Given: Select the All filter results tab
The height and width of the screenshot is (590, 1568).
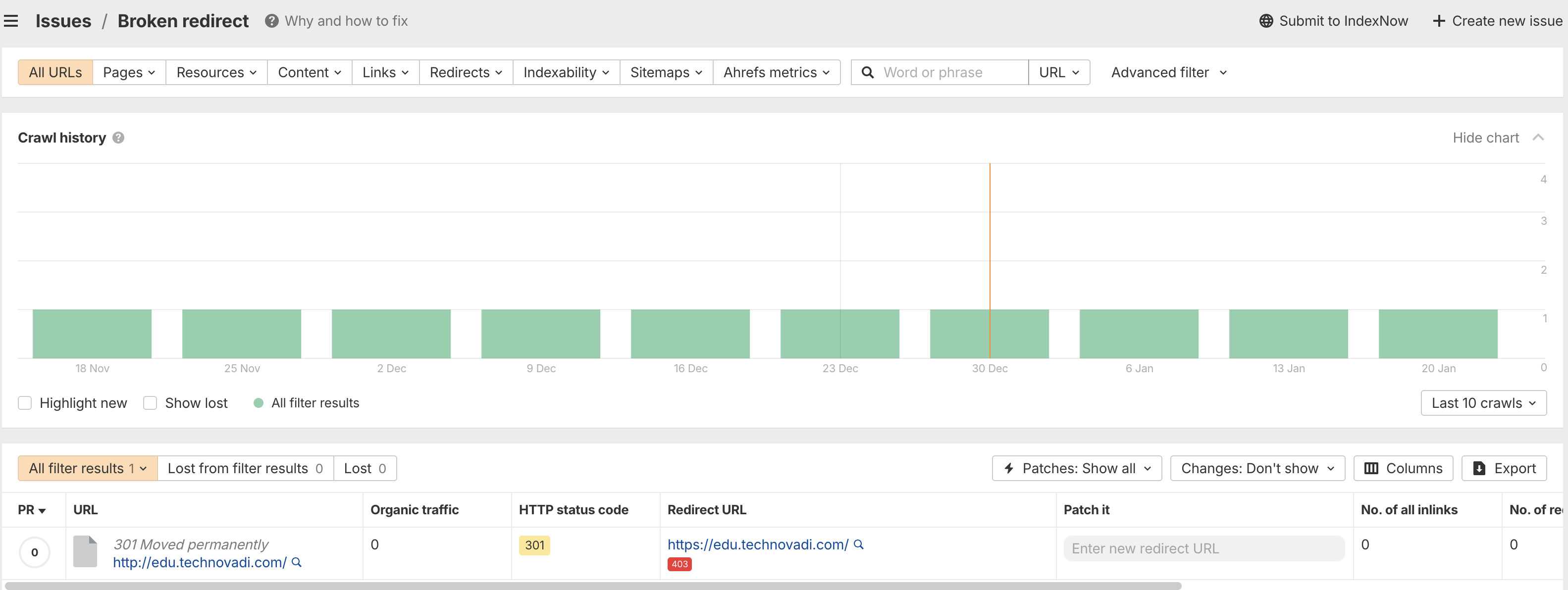Looking at the screenshot, I should [88, 468].
